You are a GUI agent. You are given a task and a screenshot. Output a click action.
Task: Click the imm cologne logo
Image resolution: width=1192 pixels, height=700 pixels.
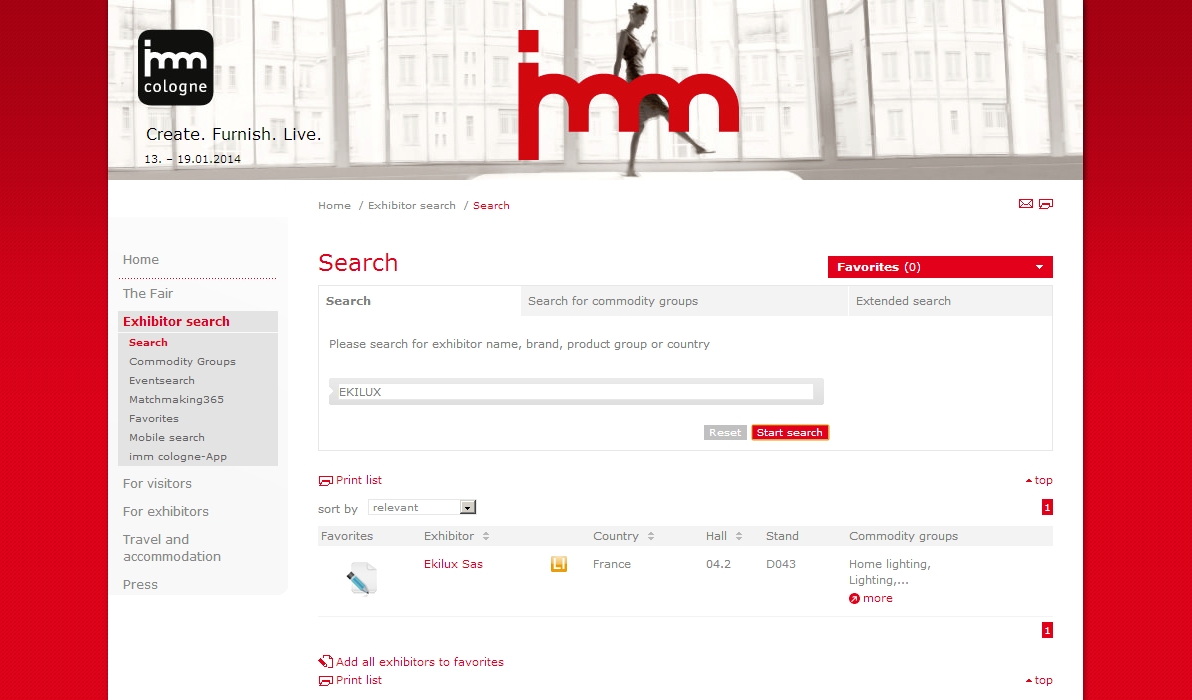click(x=175, y=67)
